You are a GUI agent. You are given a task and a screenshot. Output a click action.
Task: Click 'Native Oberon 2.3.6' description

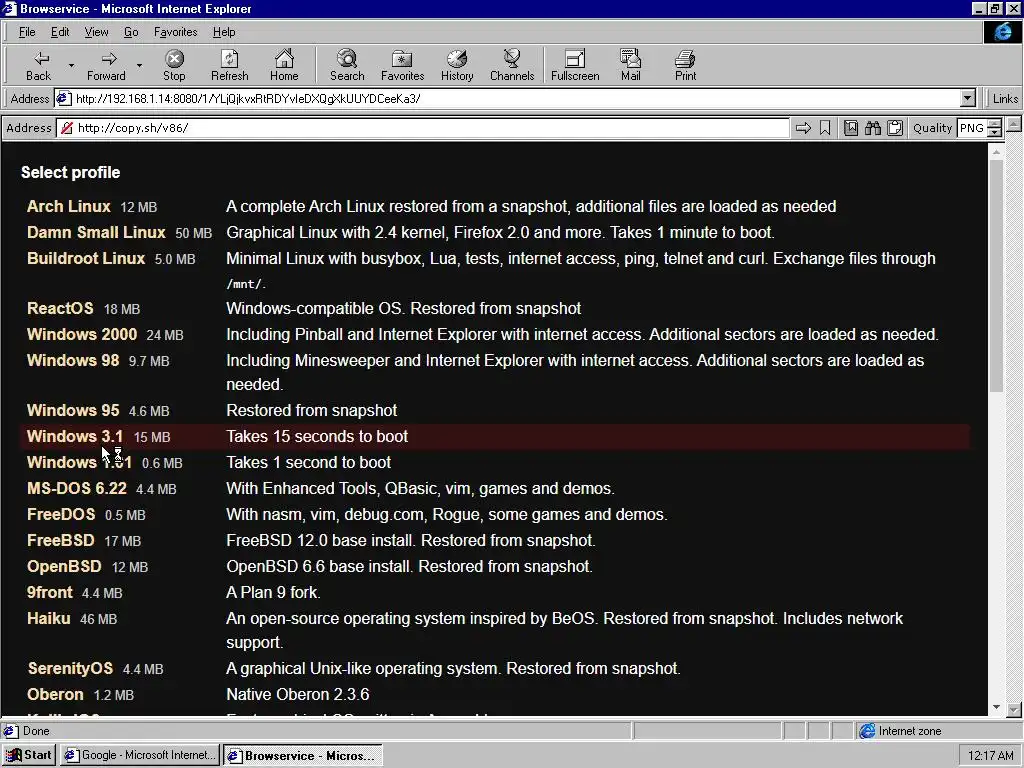298,695
